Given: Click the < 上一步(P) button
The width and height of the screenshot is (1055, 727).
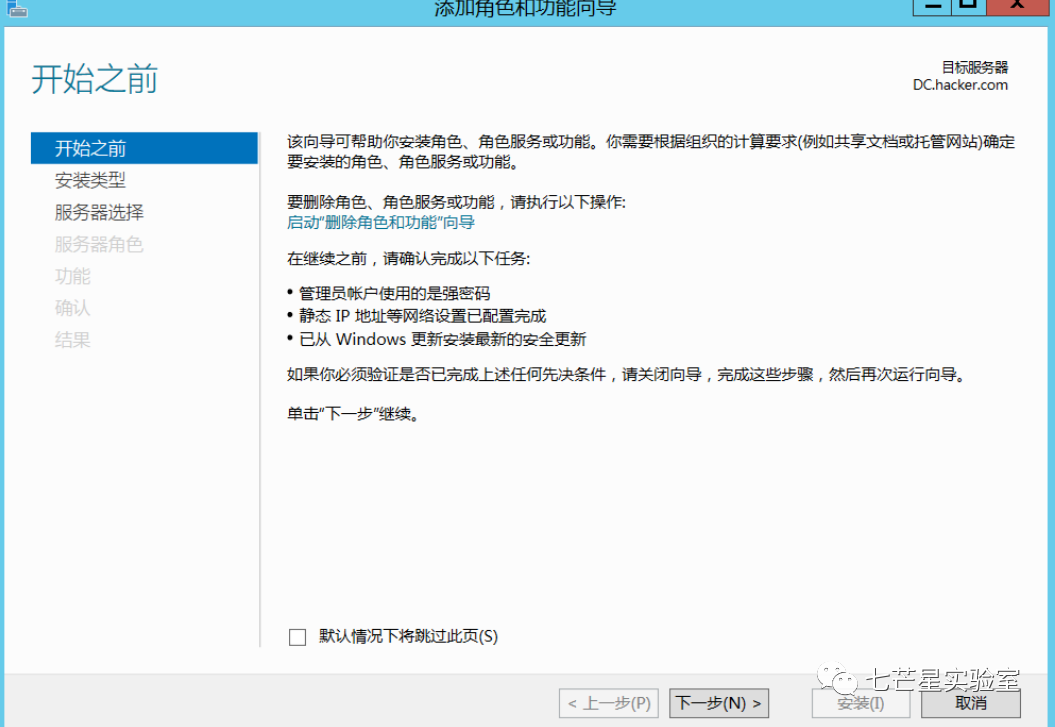Looking at the screenshot, I should click(608, 703).
